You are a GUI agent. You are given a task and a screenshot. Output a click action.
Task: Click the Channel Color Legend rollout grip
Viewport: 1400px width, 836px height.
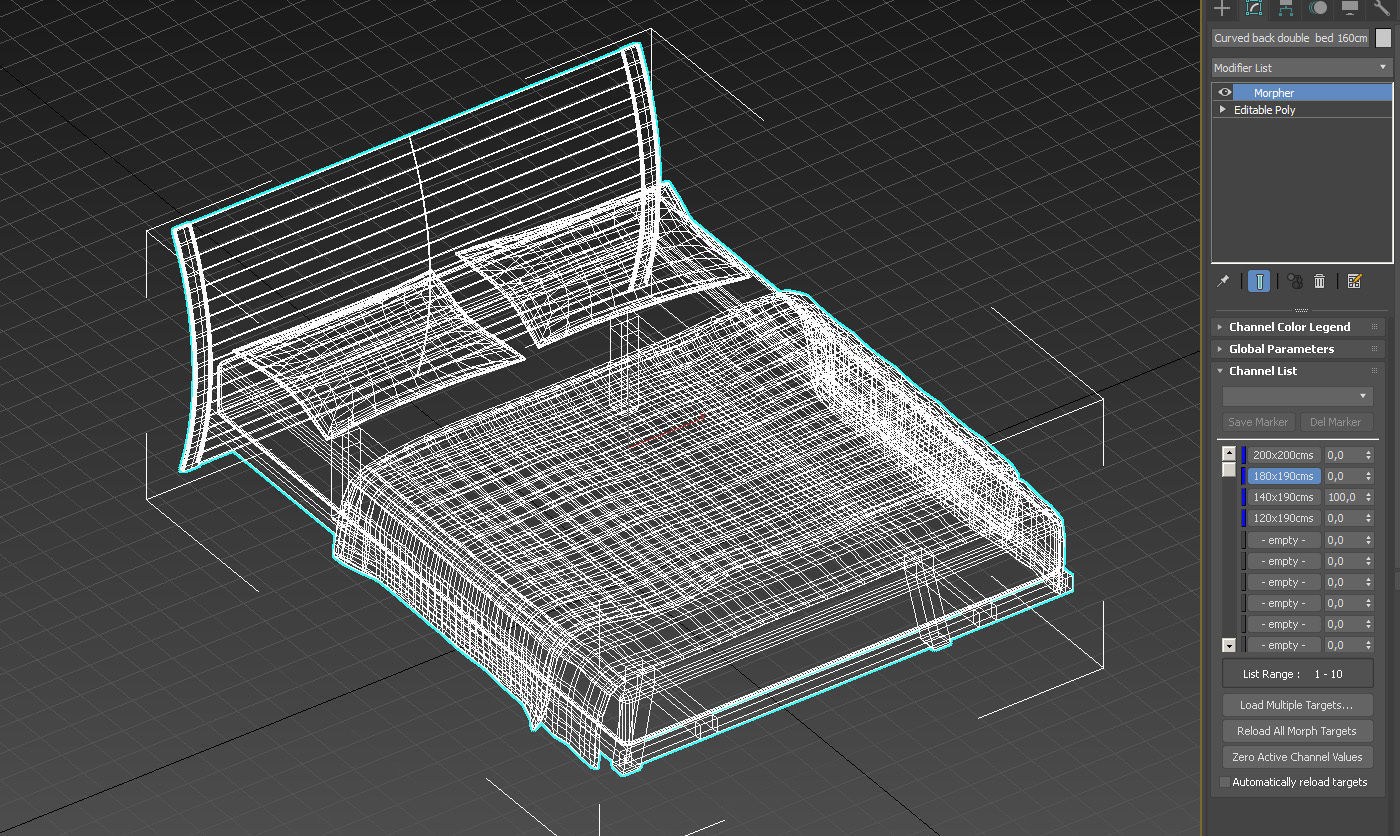click(1375, 327)
